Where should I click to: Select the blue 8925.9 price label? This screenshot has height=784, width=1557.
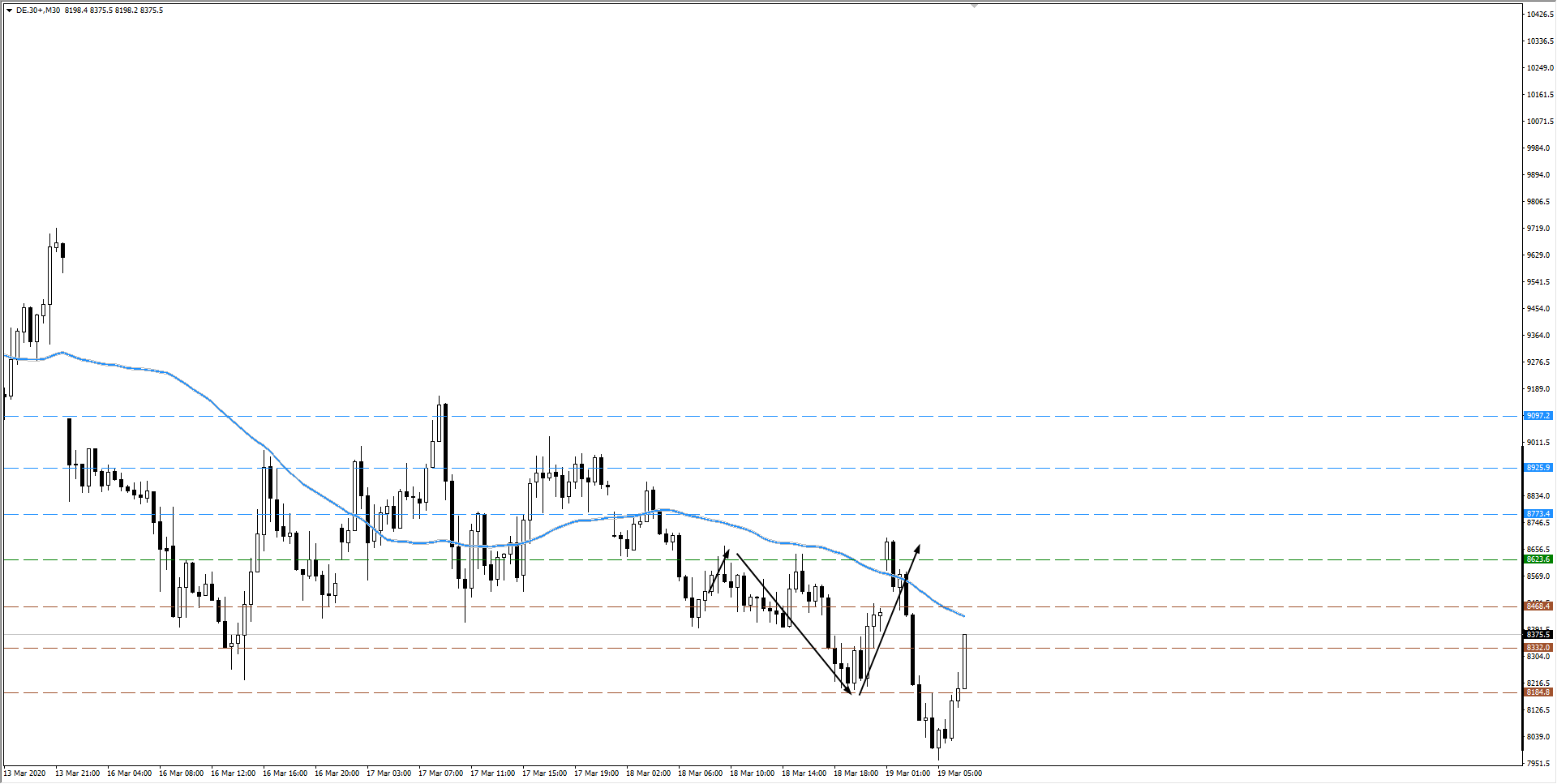coord(1538,468)
